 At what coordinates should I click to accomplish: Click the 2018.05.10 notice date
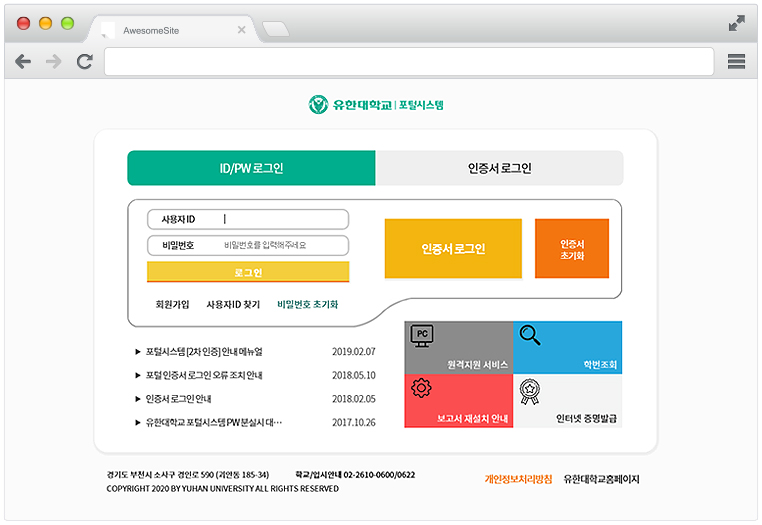tap(354, 375)
